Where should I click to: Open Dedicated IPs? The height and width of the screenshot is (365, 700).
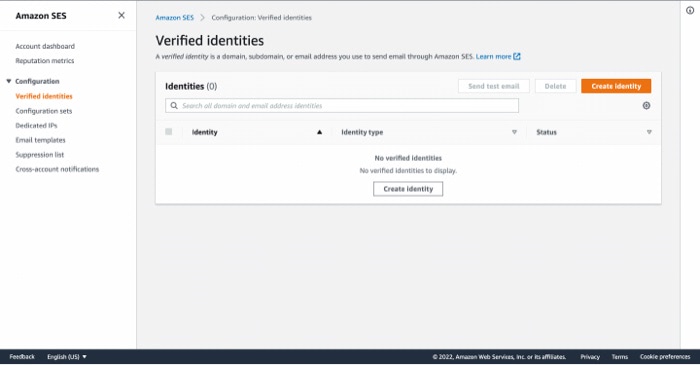pyautogui.click(x=36, y=126)
